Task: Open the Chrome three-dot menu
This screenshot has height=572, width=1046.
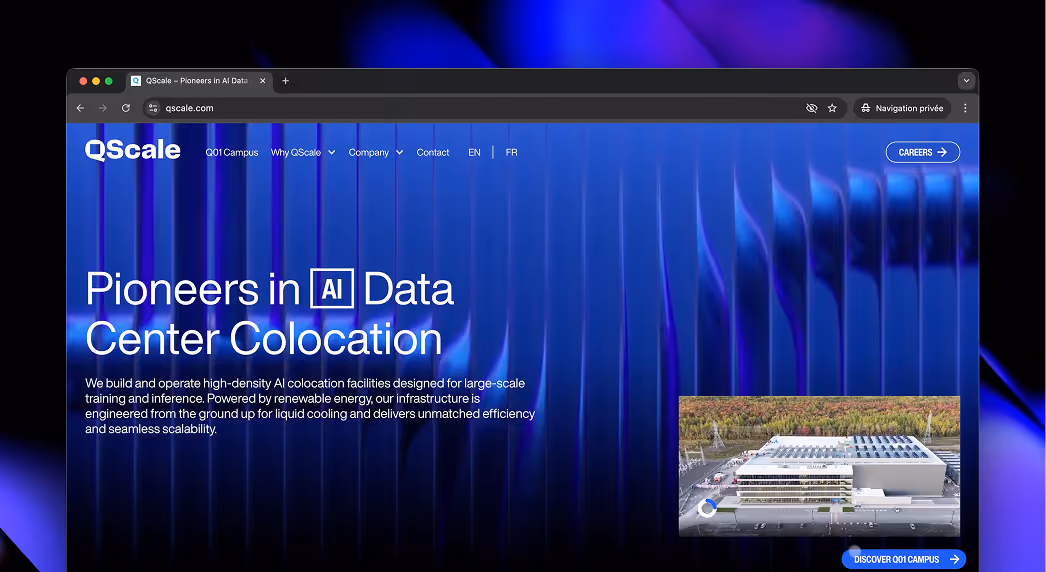Action: [x=965, y=108]
